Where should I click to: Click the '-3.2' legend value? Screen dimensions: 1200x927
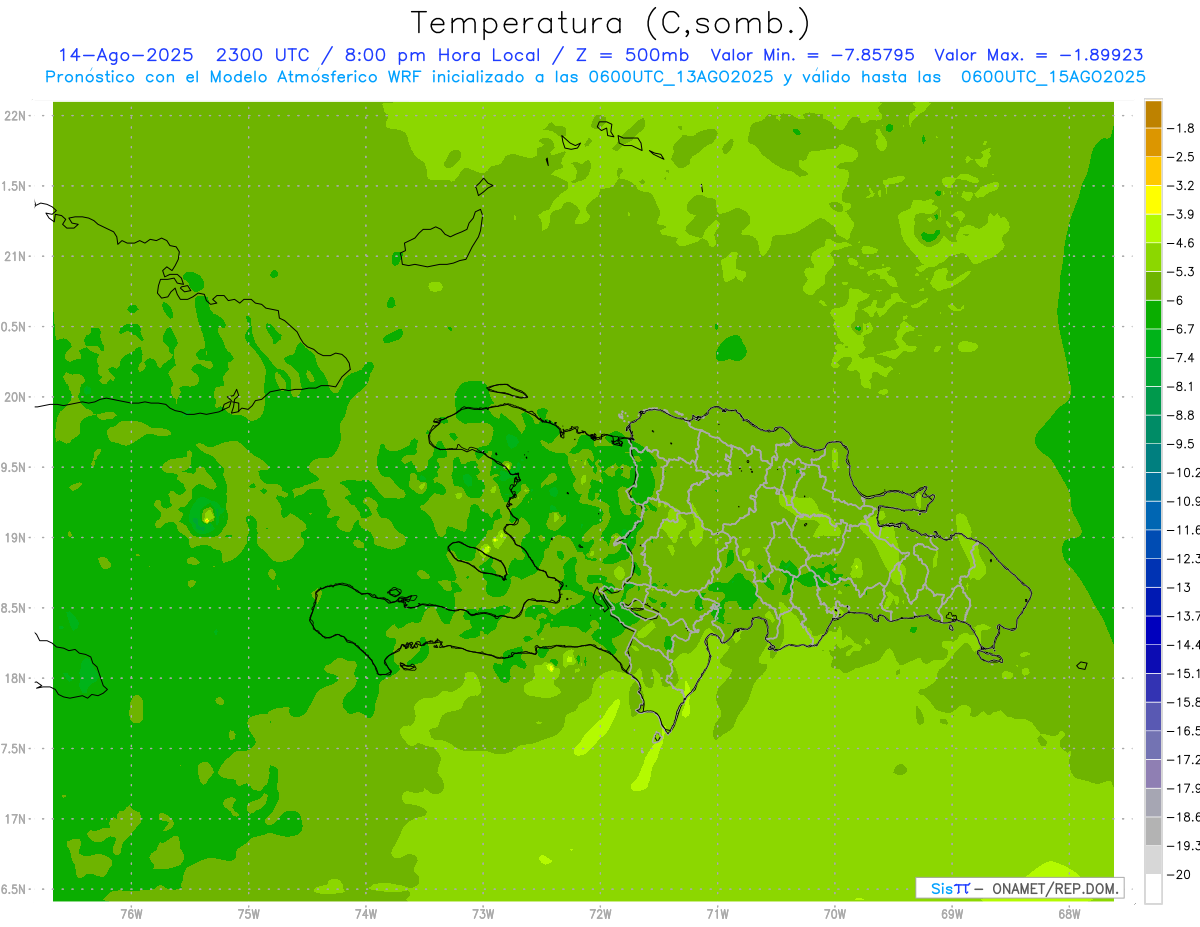(1181, 186)
